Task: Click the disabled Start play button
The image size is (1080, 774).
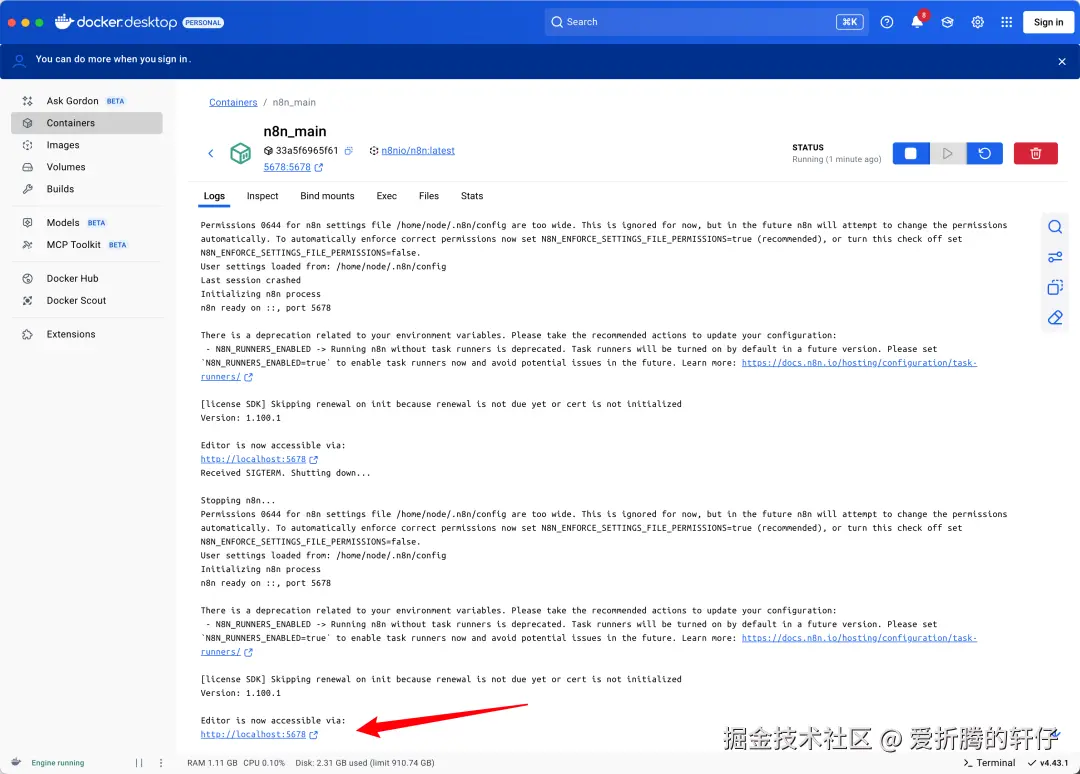Action: [x=948, y=154]
